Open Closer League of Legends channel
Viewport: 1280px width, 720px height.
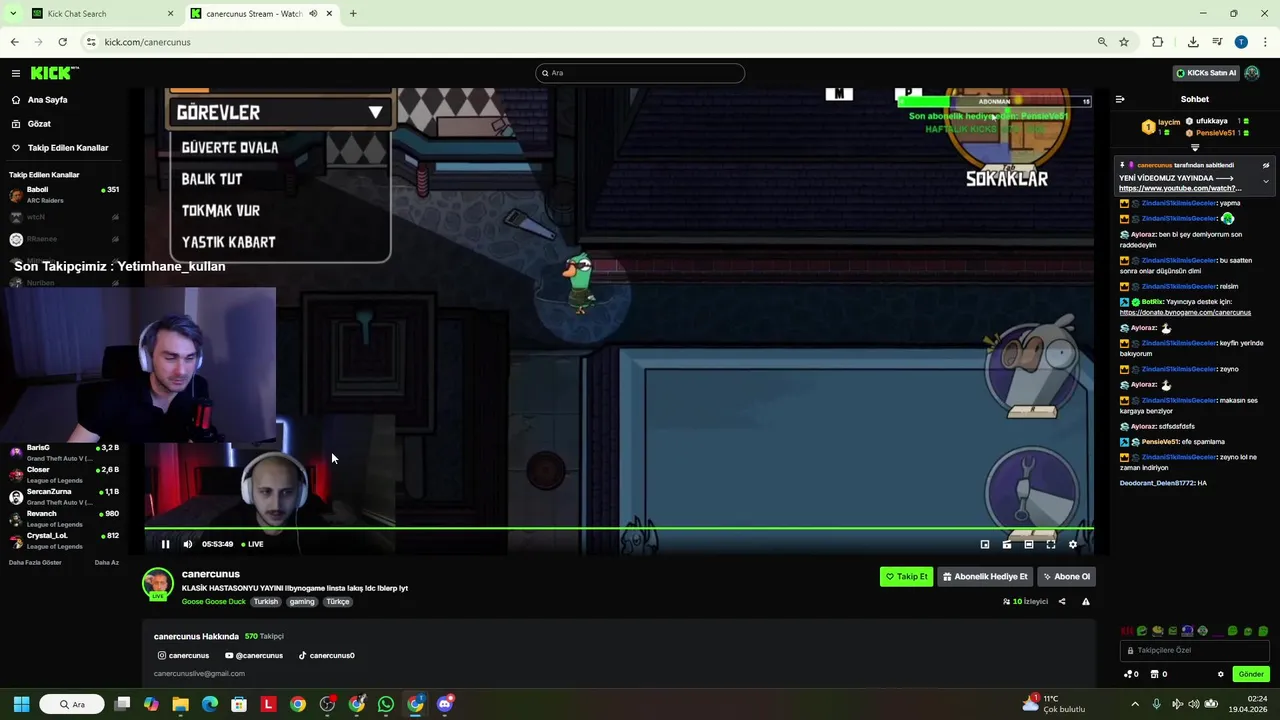[64, 475]
